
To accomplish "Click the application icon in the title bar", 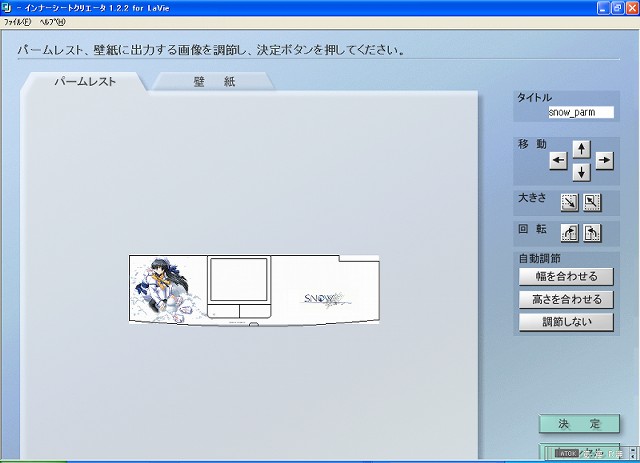I will [x=7, y=8].
